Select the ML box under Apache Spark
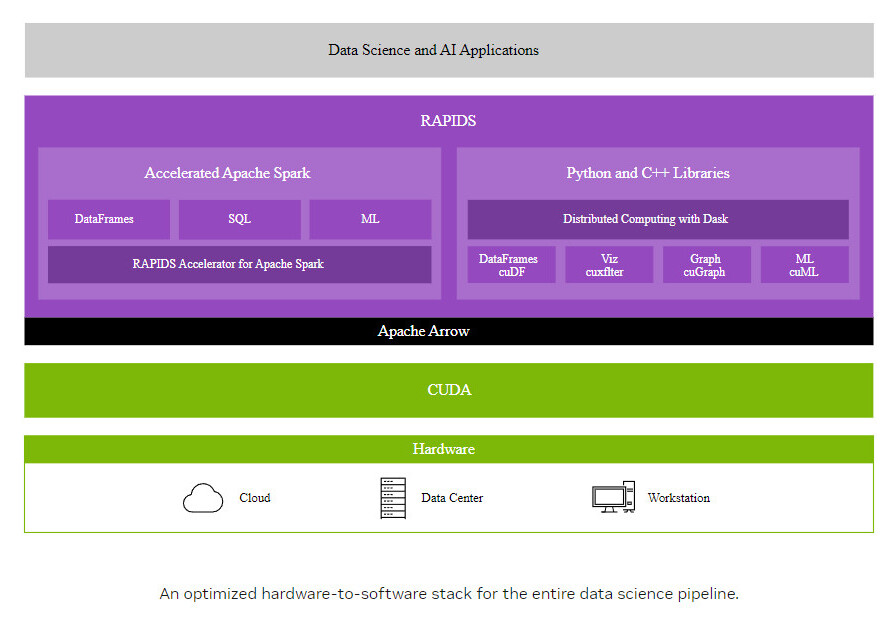Image resolution: width=896 pixels, height=628 pixels. (x=370, y=219)
